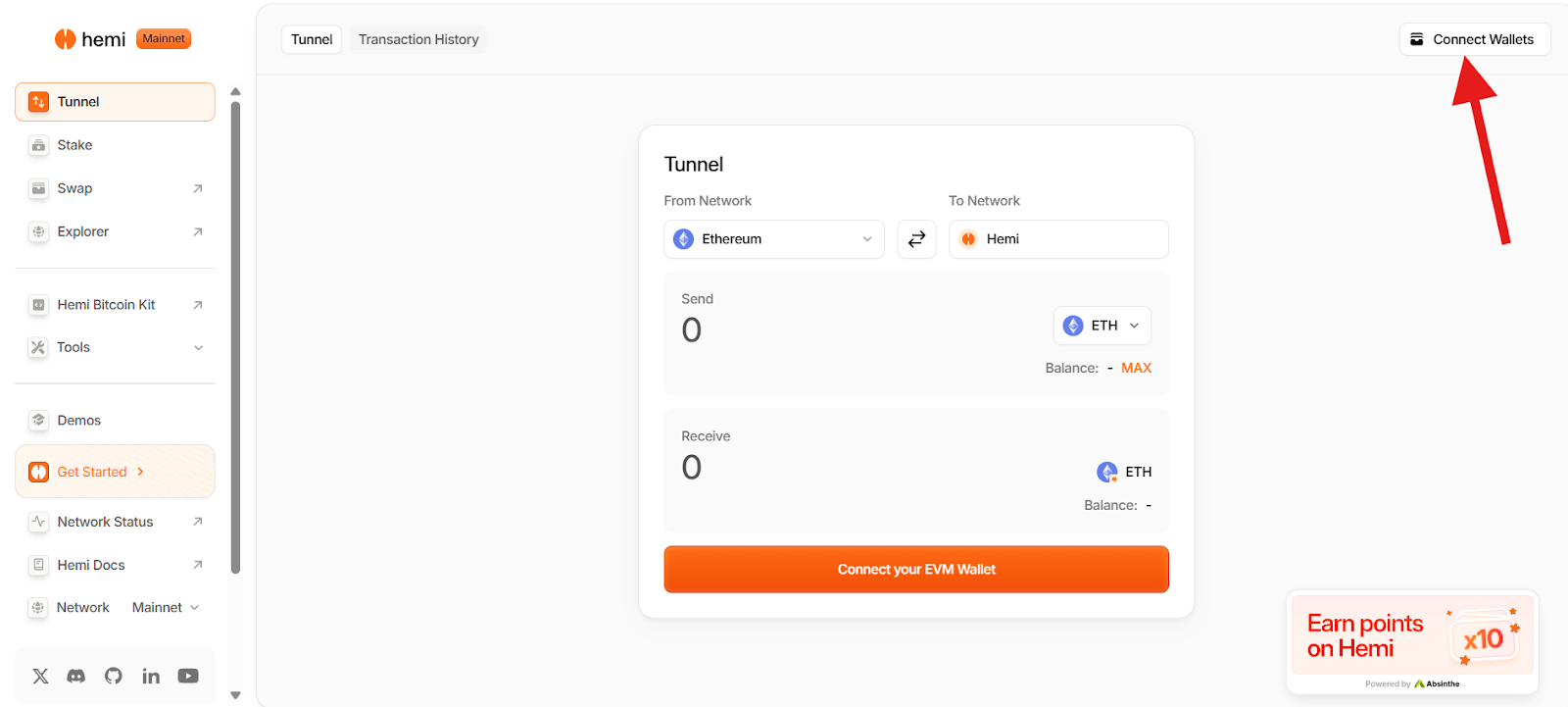Open the Demos page
This screenshot has height=707, width=1568.
pyautogui.click(x=115, y=420)
